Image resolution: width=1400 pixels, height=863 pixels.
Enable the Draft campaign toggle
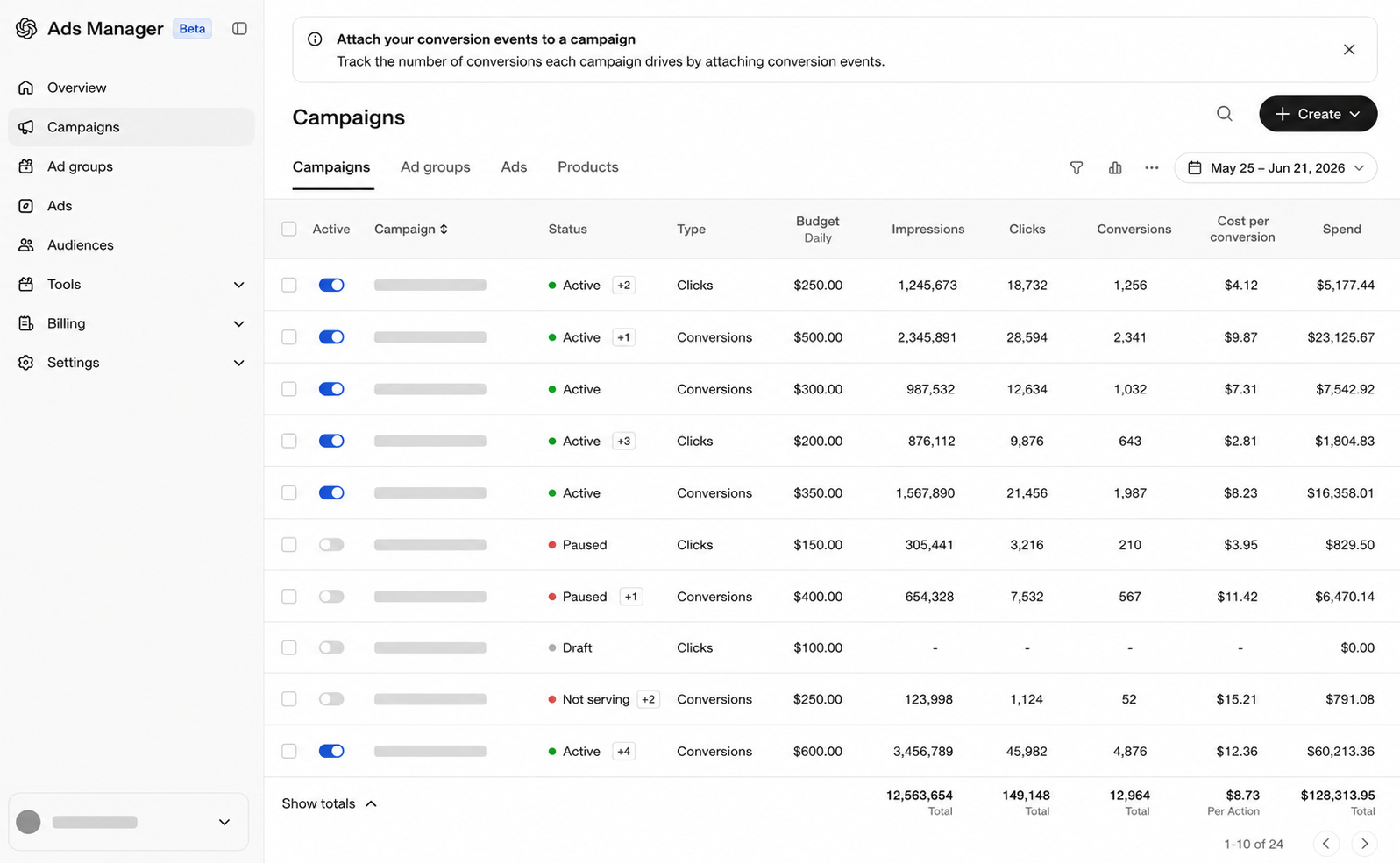(x=331, y=648)
